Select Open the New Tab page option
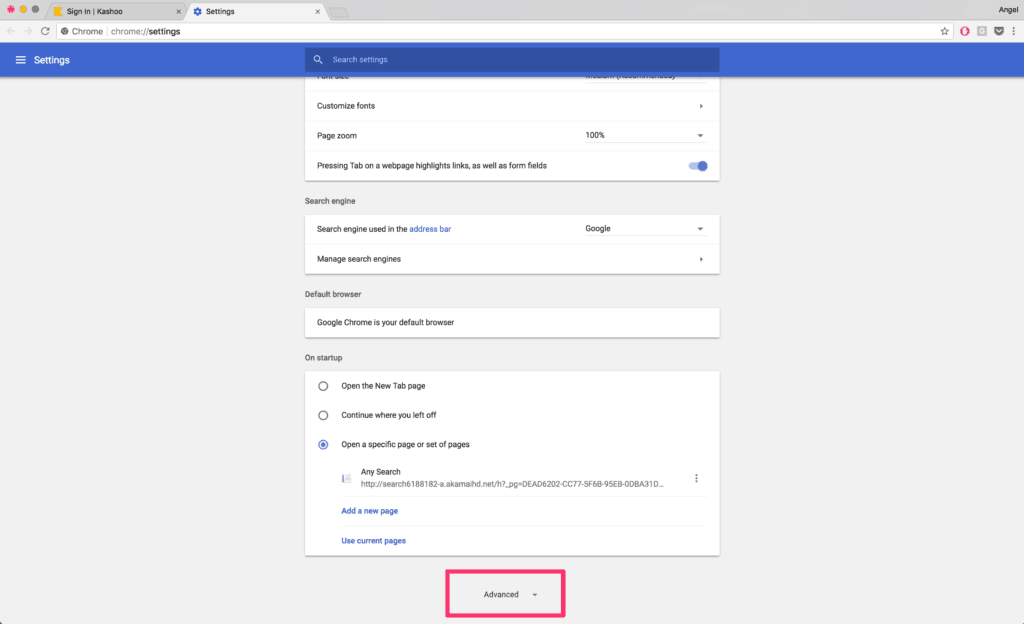 pos(323,386)
